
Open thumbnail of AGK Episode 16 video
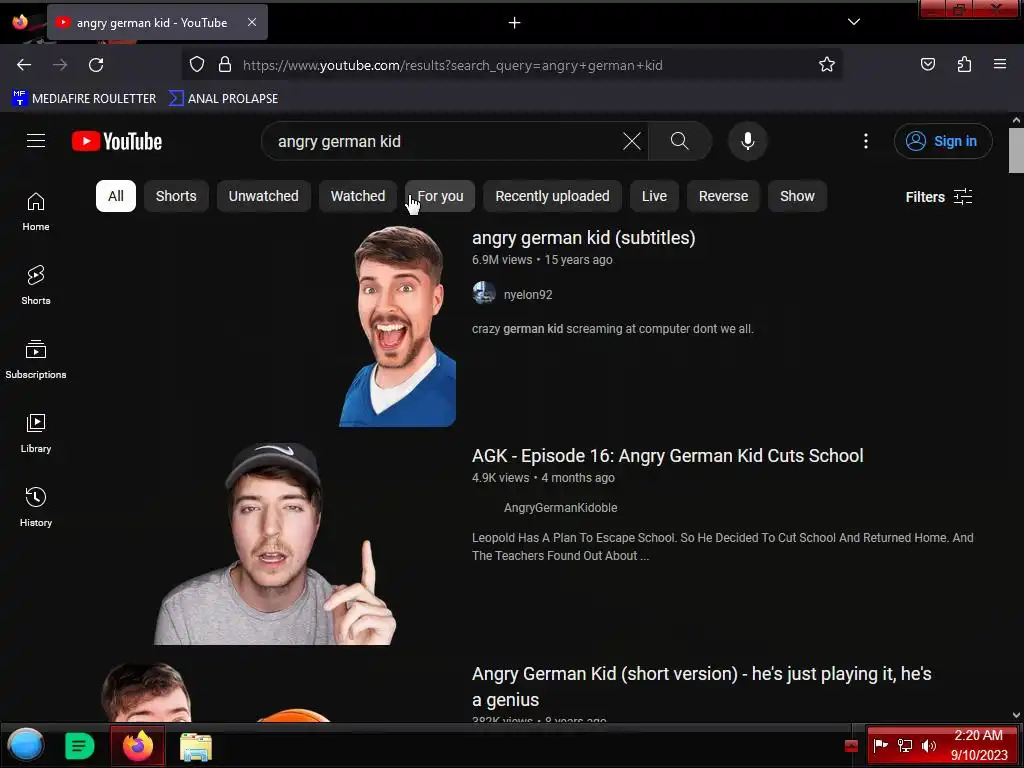tap(275, 543)
